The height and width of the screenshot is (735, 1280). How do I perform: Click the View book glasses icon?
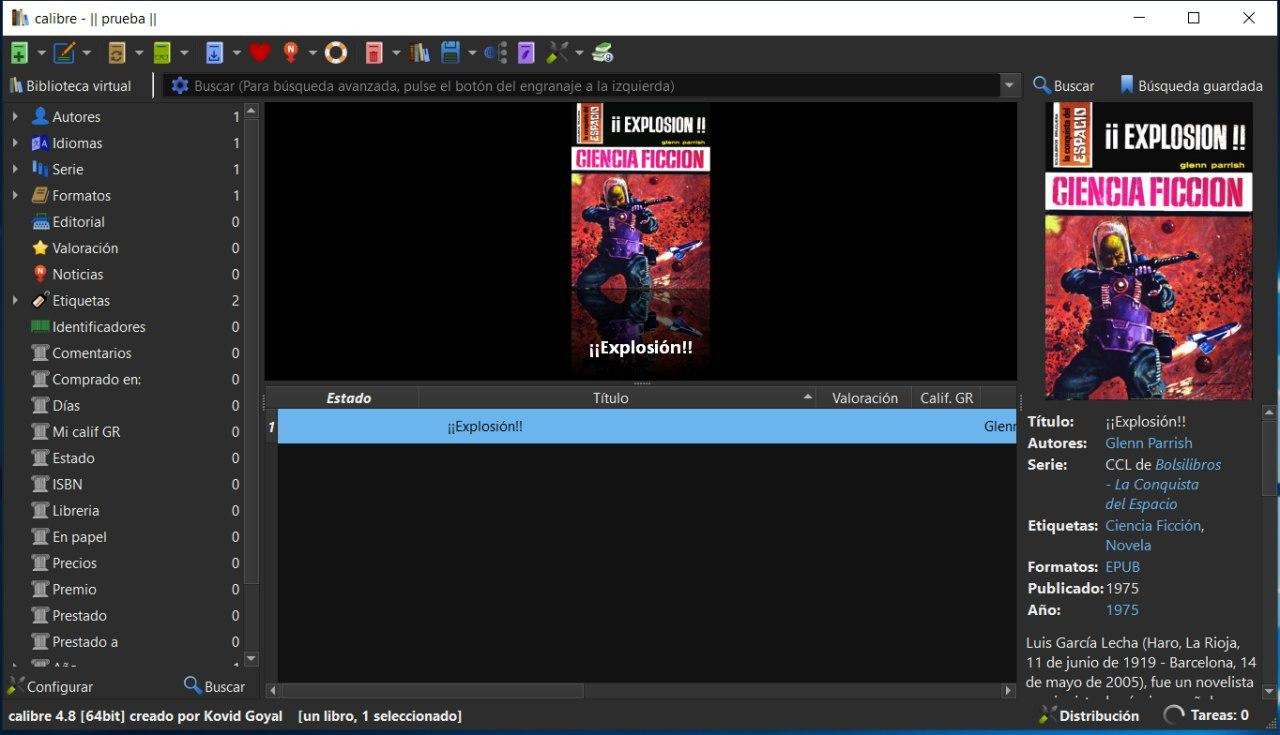point(163,53)
